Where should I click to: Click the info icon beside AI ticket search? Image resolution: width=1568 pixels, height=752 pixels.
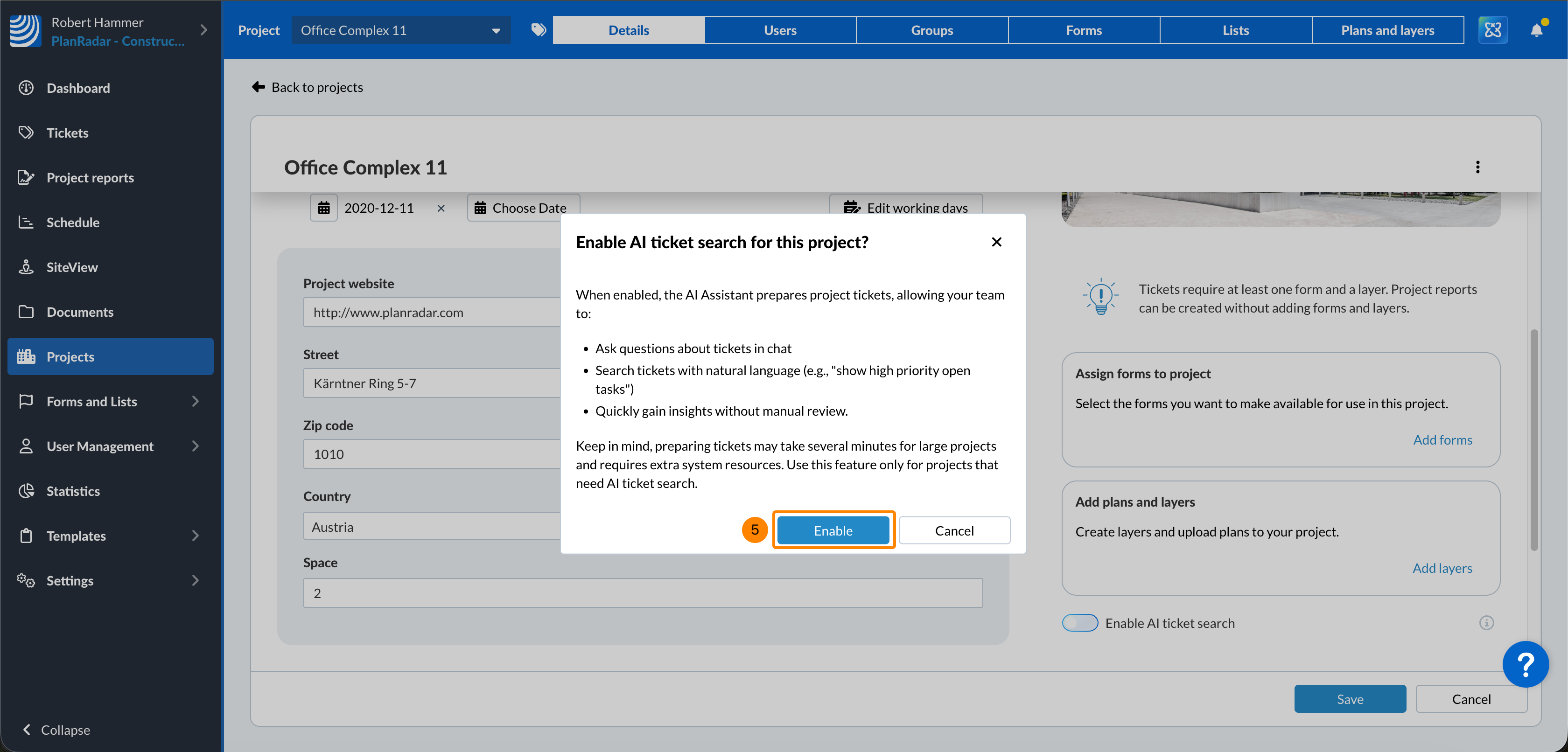click(1486, 623)
